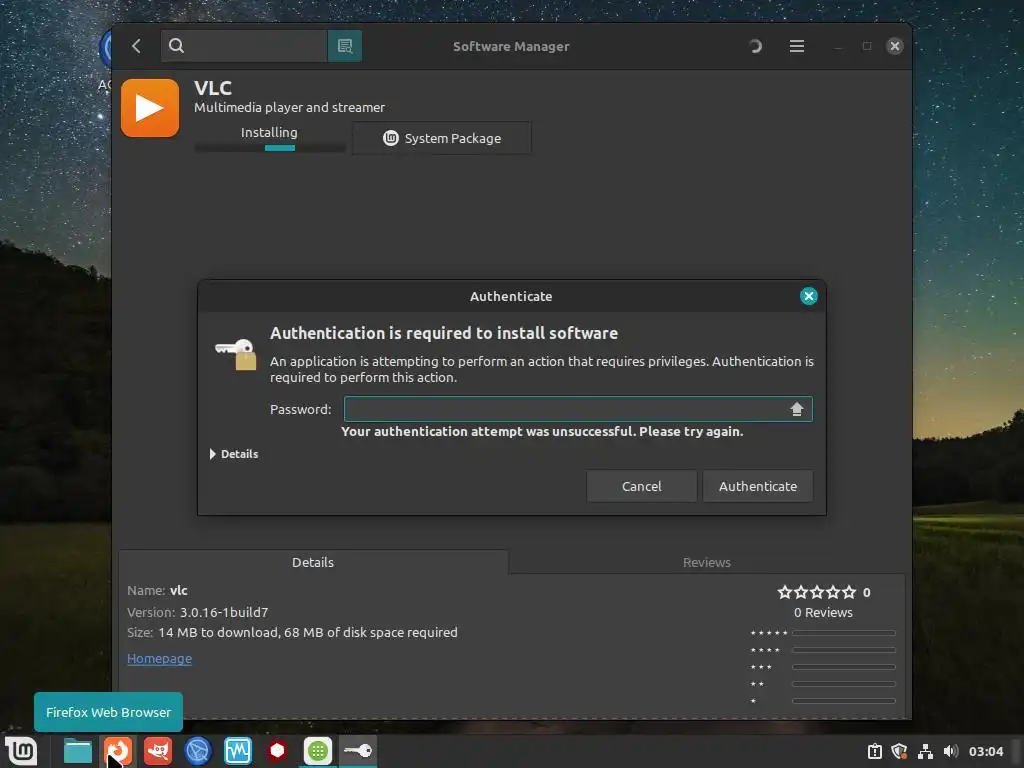Expand the Details disclosure triangle in the dialog

[212, 454]
